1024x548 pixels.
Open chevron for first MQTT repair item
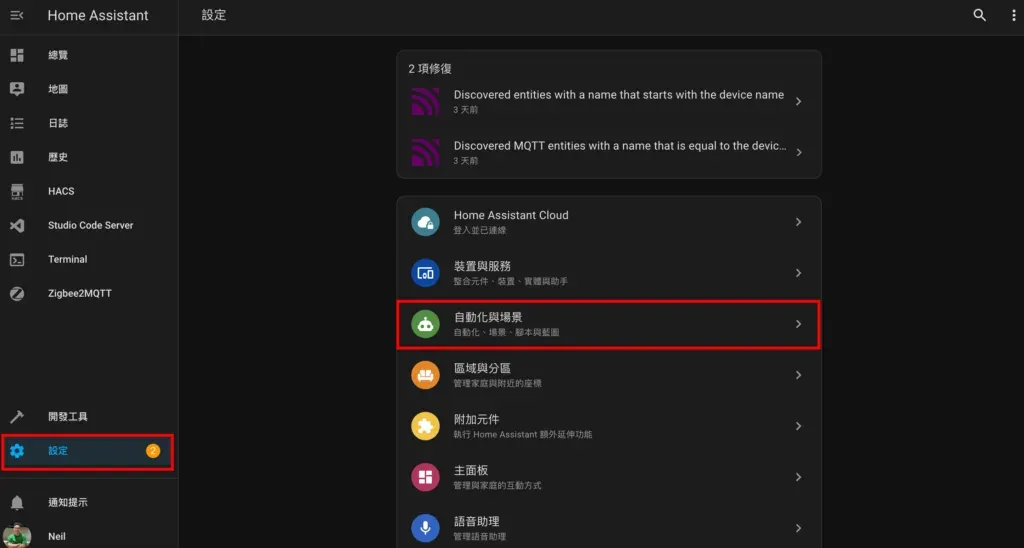click(x=798, y=101)
